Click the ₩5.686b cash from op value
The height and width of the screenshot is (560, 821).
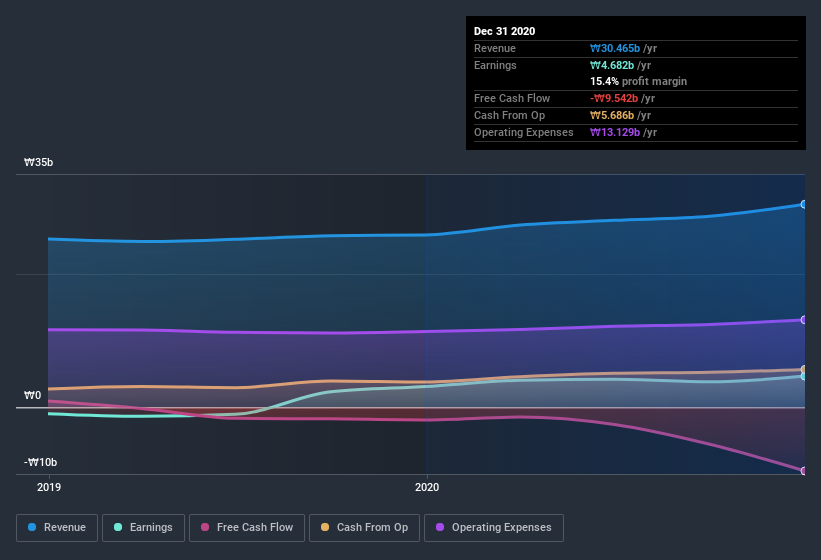pyautogui.click(x=612, y=115)
